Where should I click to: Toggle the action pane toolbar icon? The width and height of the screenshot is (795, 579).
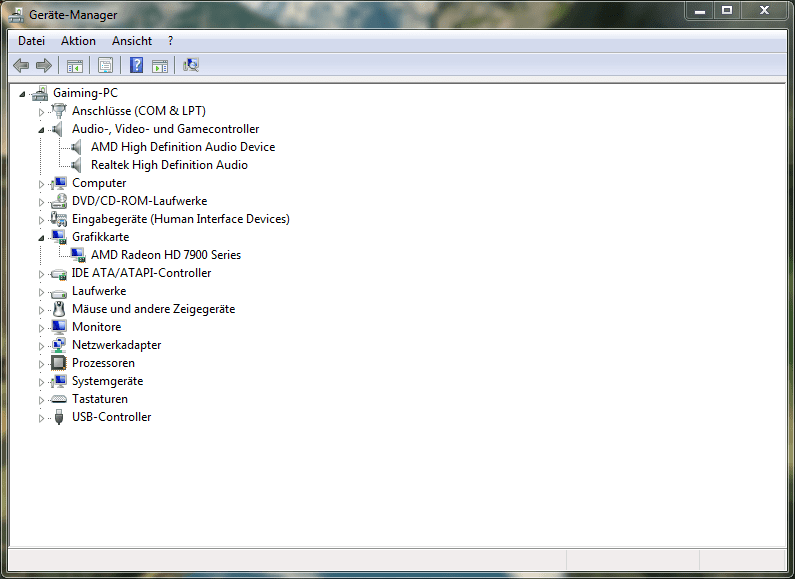pyautogui.click(x=160, y=65)
